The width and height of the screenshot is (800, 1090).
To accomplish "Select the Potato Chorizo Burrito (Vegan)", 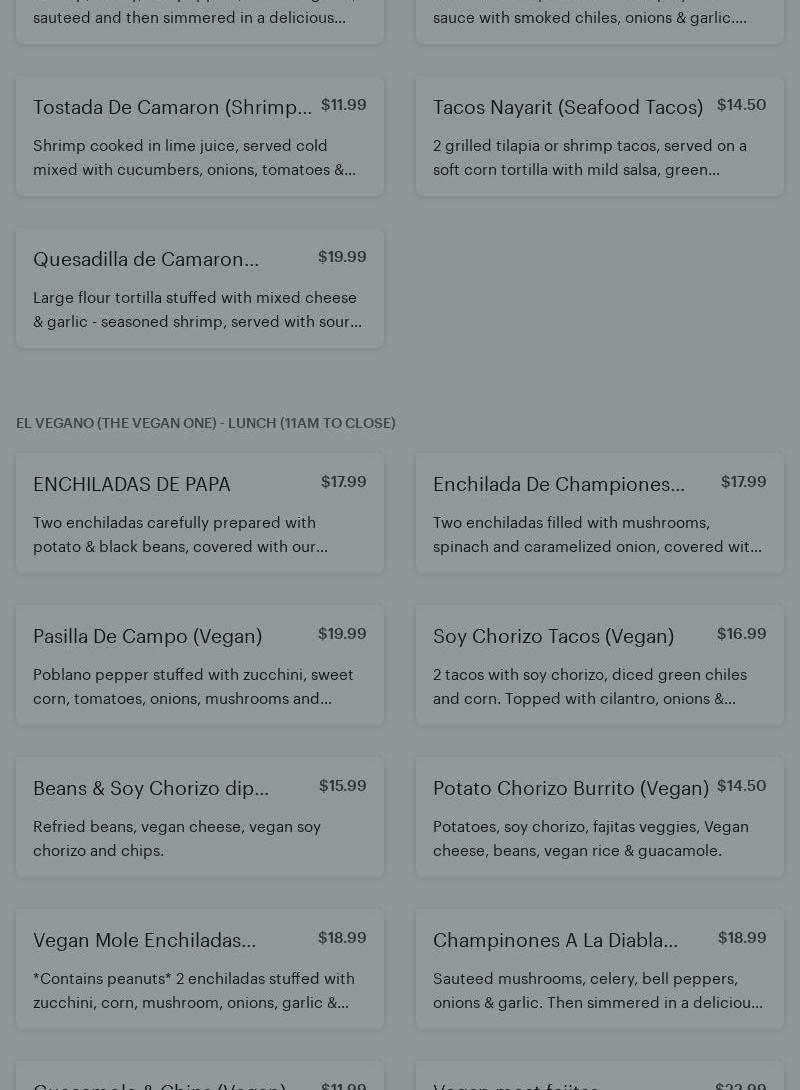I will click(x=570, y=789).
